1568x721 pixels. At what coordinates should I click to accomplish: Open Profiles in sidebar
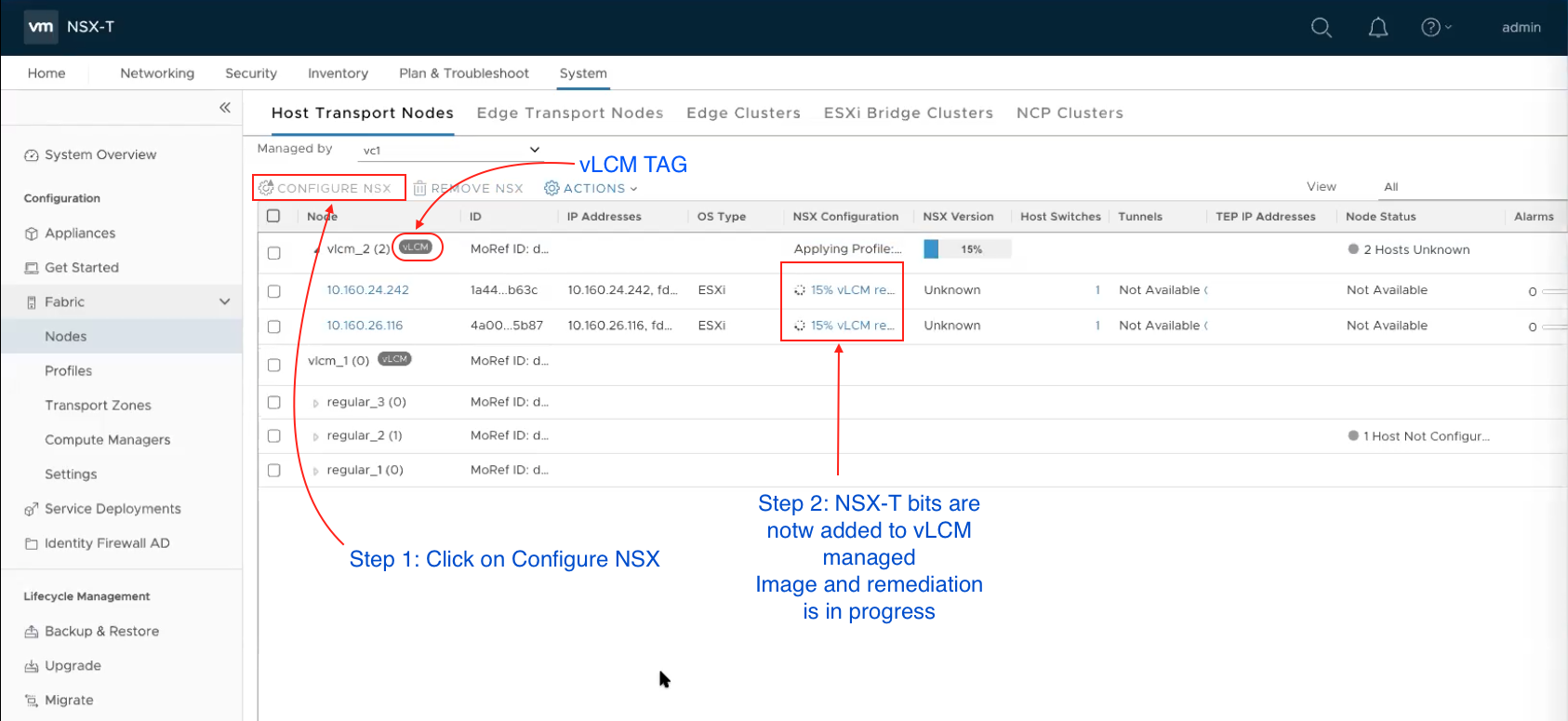68,371
